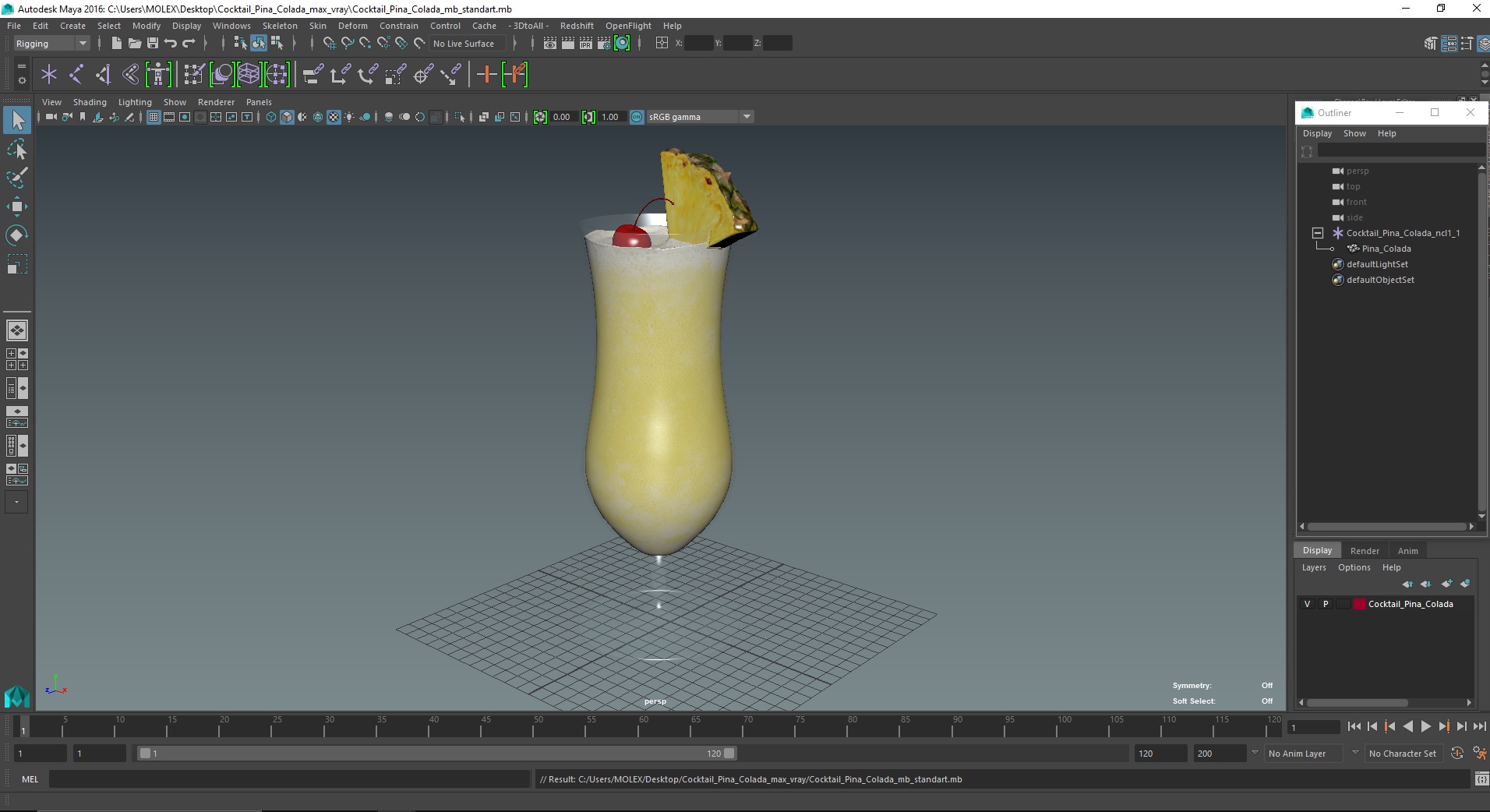Screen dimensions: 1490x812
Task: Create layer from selected objects
Action: [1465, 584]
